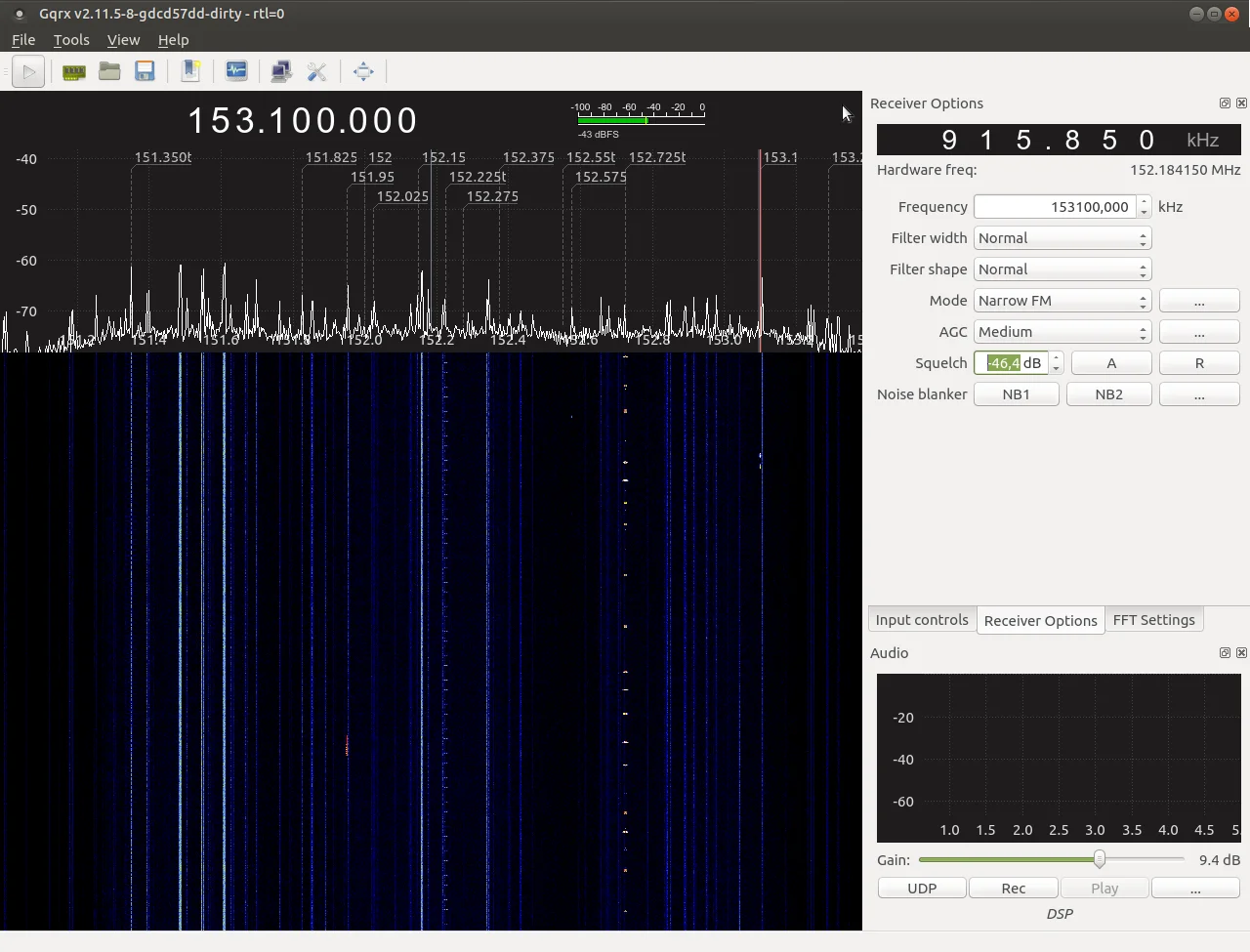Open the bookmarks icon in toolbar

(191, 71)
